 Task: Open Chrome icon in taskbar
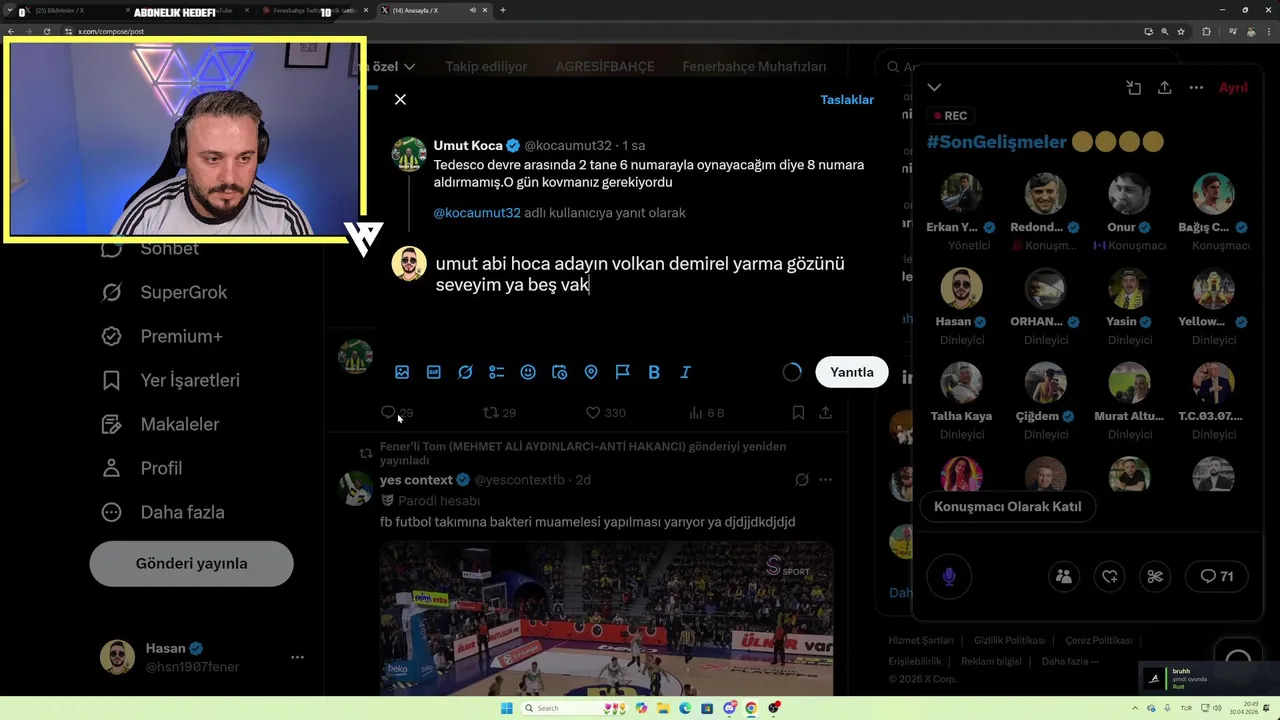click(x=751, y=708)
